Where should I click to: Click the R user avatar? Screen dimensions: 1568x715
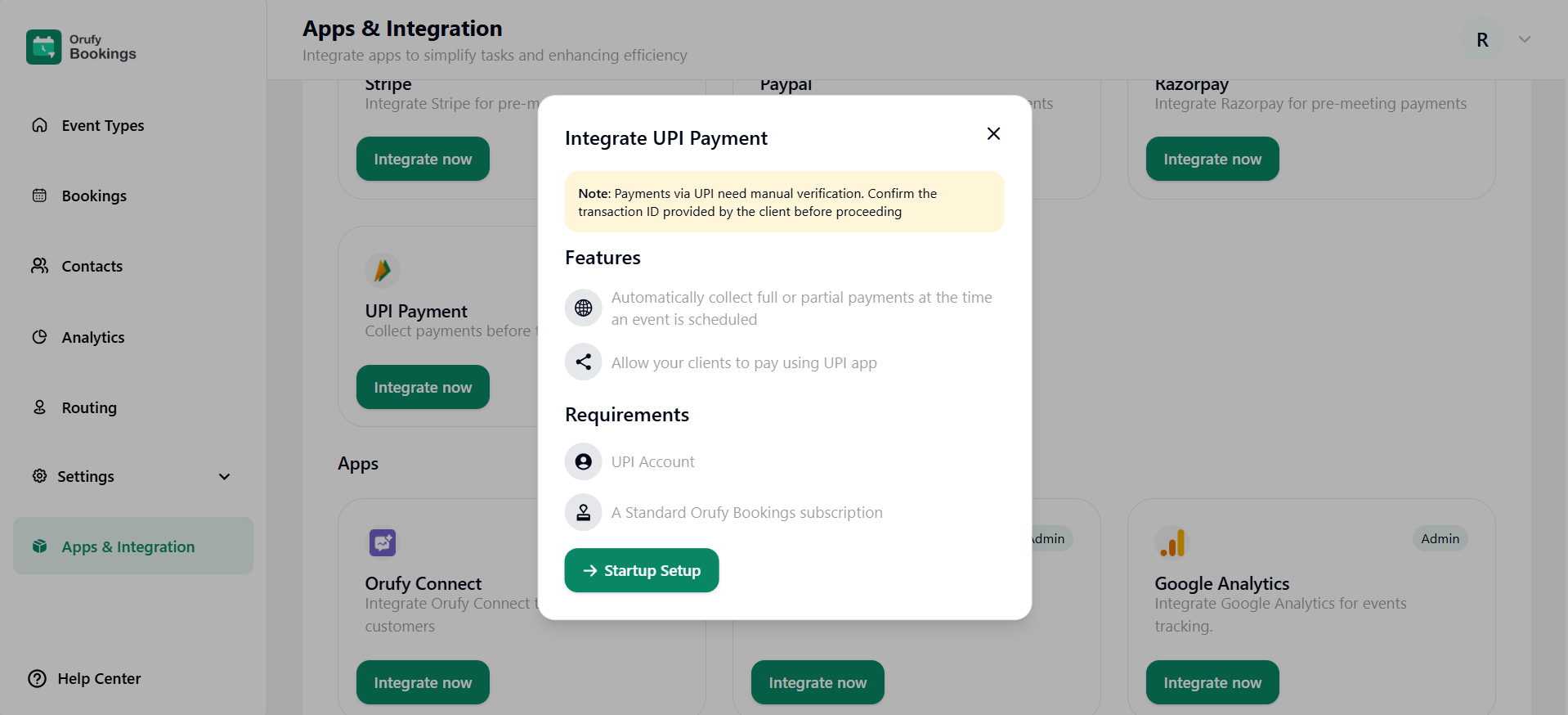[x=1482, y=40]
